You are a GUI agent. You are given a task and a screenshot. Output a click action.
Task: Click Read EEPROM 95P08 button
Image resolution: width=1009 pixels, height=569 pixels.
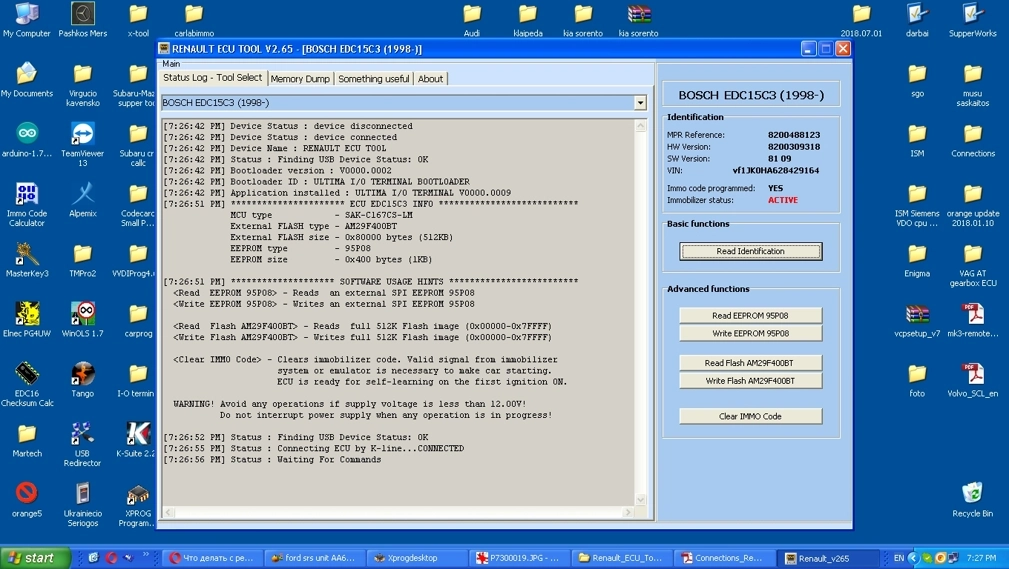750,315
